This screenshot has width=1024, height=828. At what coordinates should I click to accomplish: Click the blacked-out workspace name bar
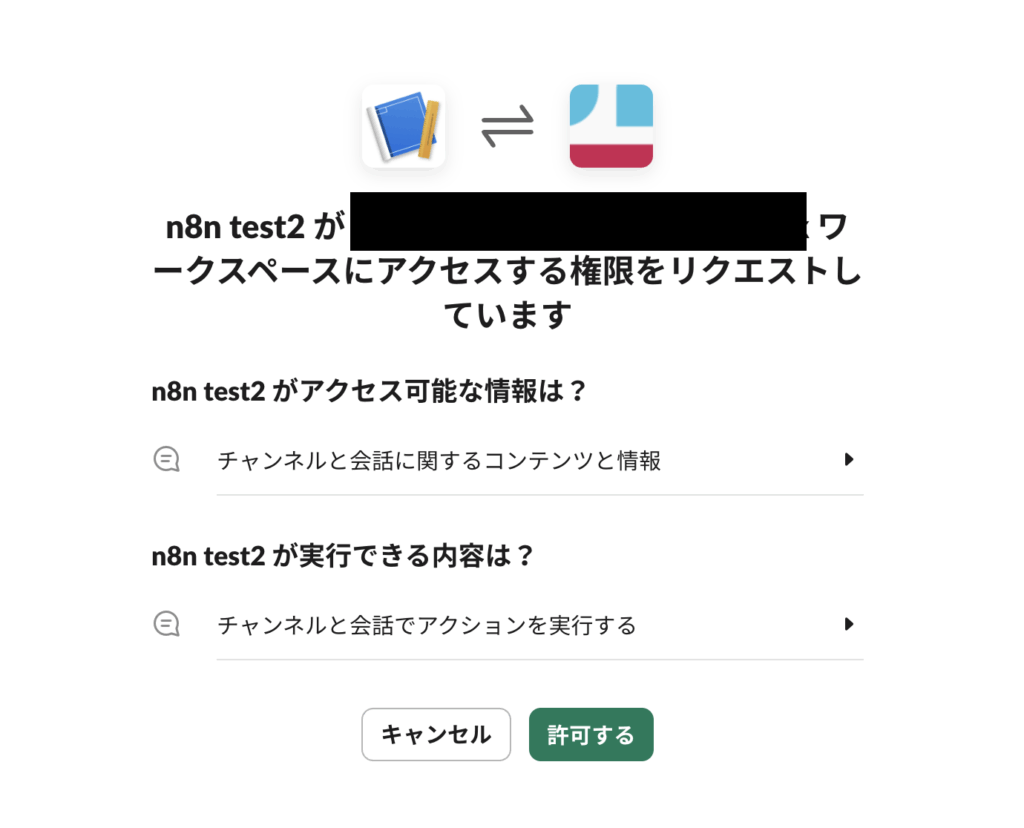tap(578, 221)
